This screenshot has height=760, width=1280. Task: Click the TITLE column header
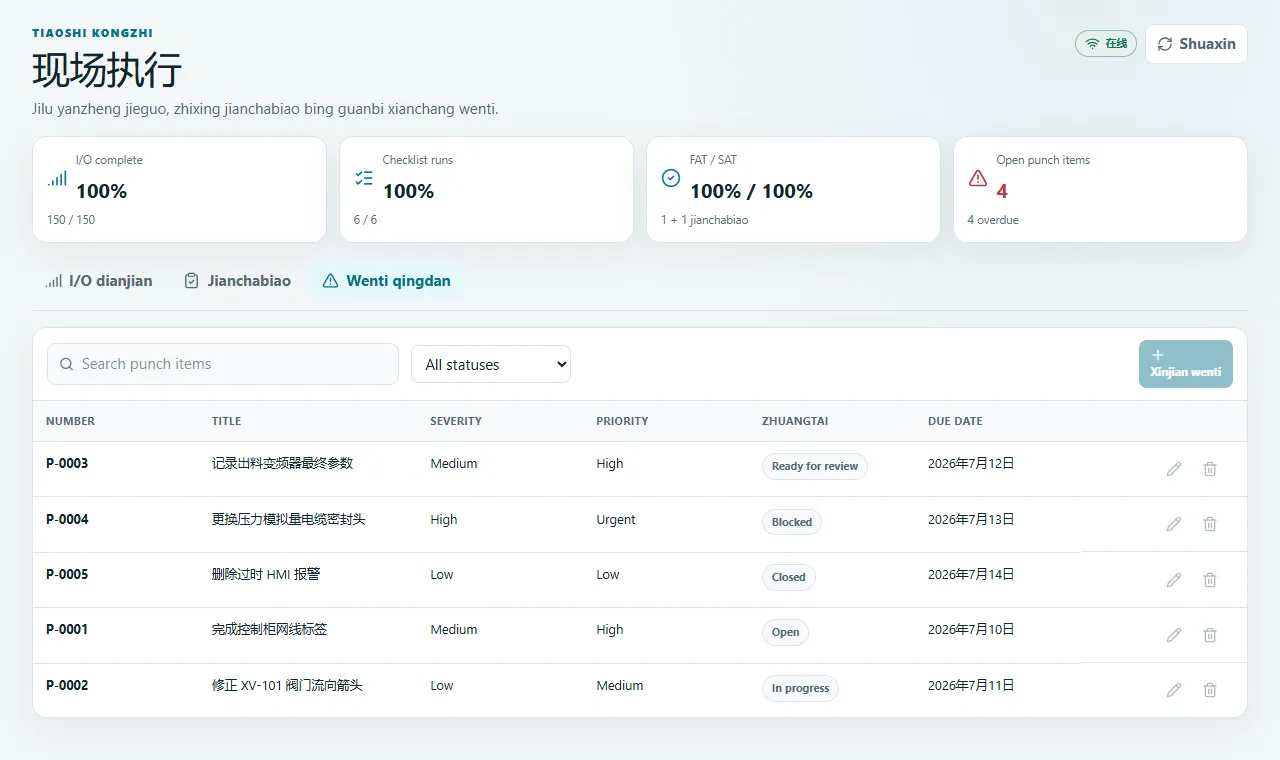pyautogui.click(x=227, y=421)
